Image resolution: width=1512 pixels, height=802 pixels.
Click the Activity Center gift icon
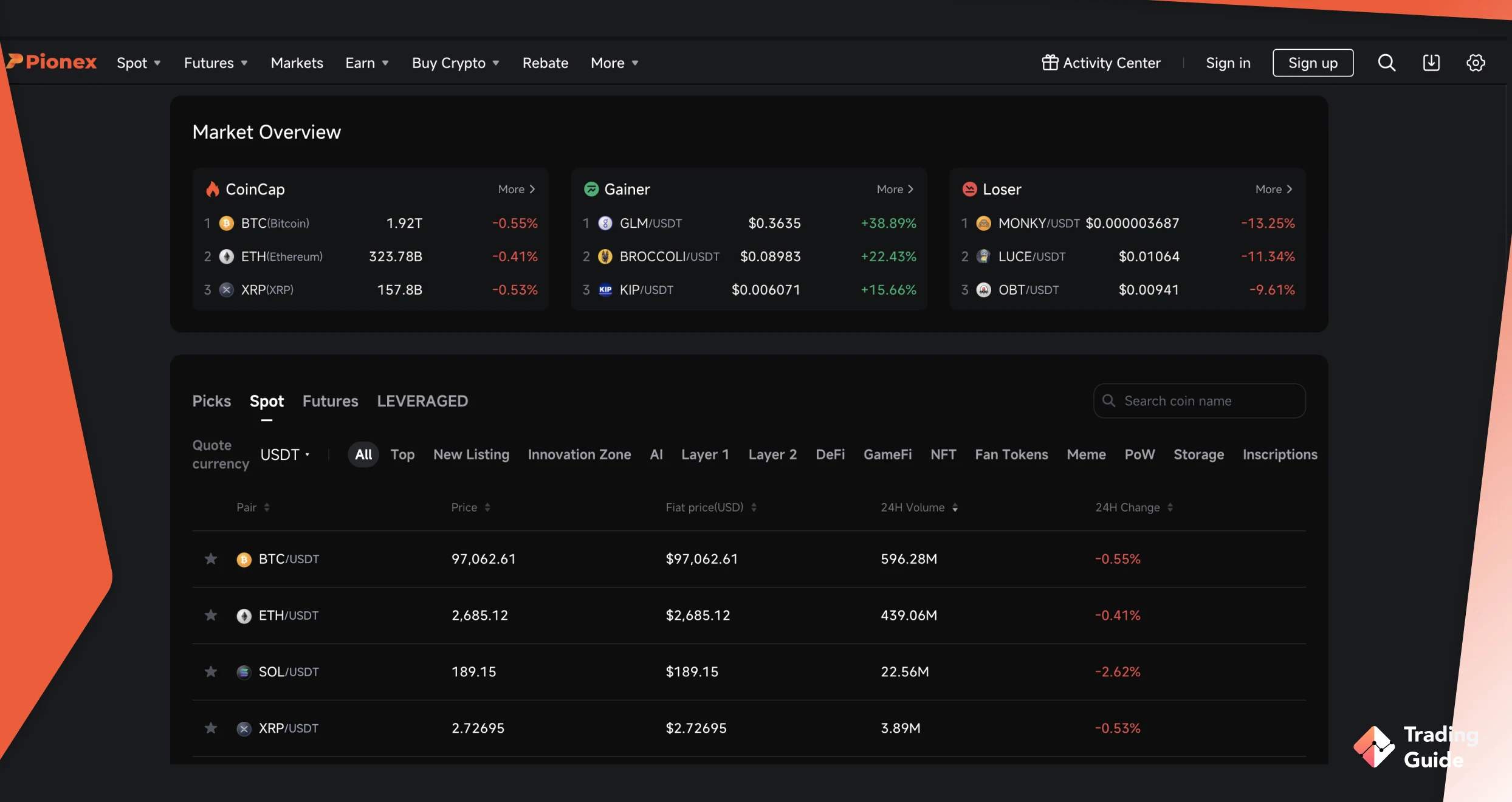point(1050,63)
